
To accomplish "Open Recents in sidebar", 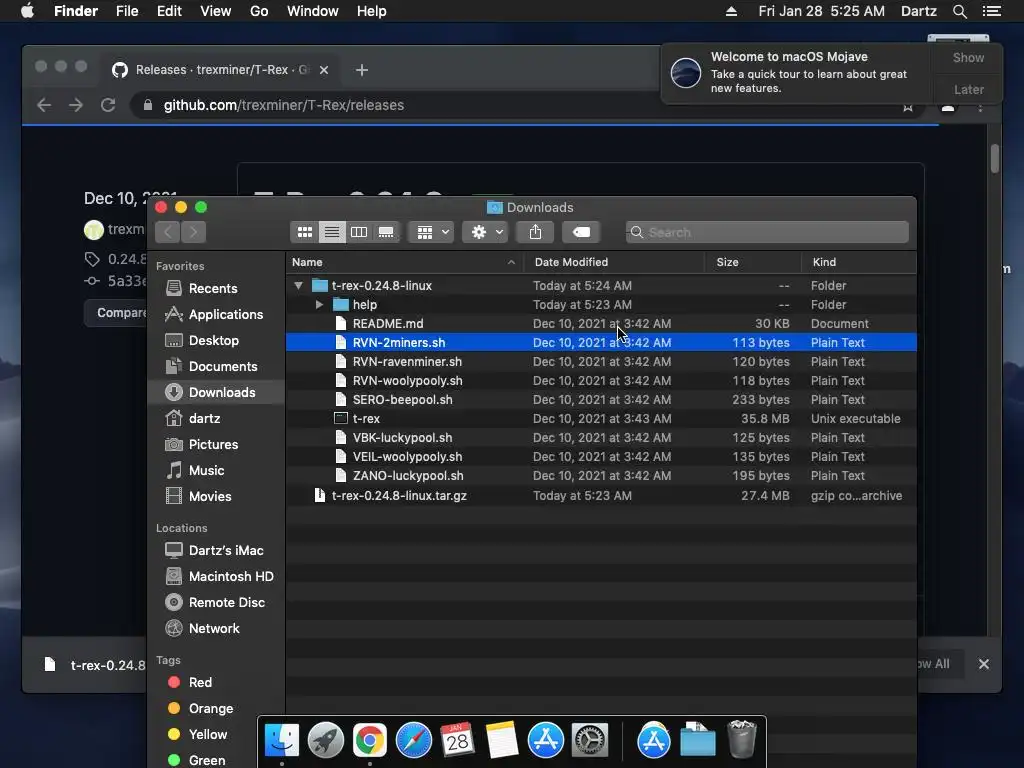I will pos(216,288).
